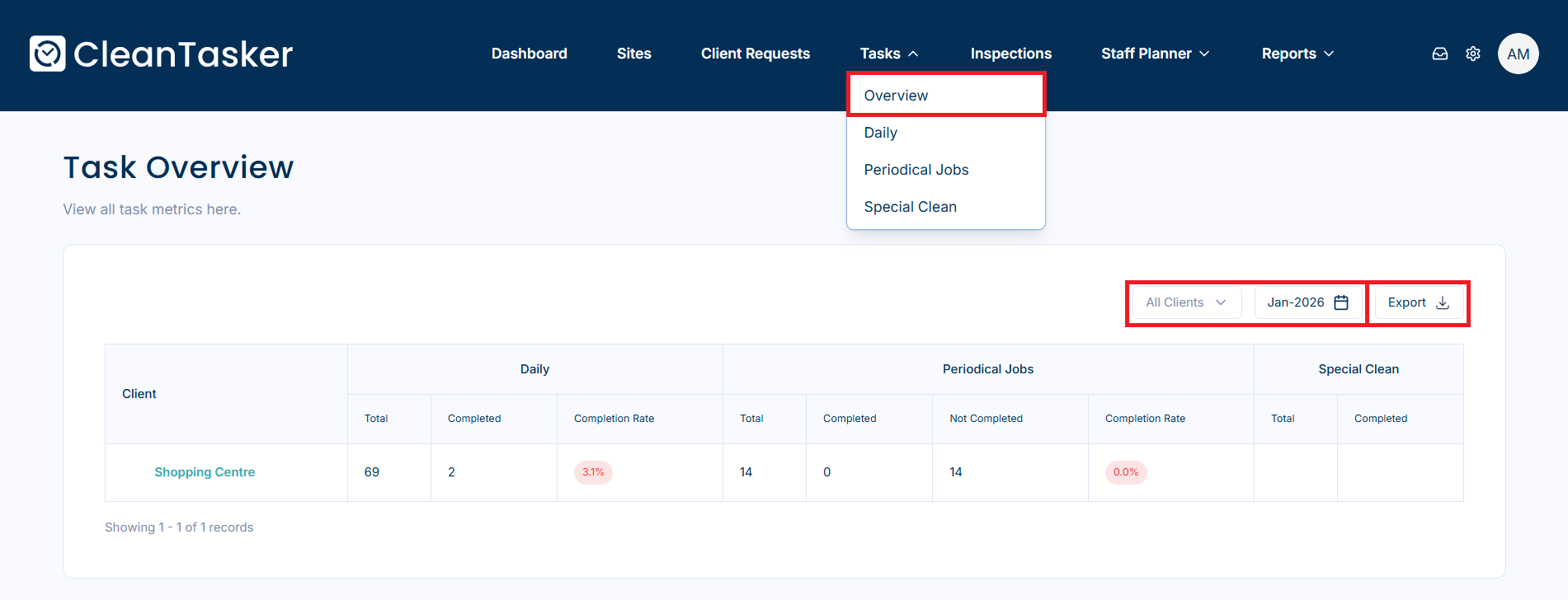Open the Client Requests page

pos(755,54)
